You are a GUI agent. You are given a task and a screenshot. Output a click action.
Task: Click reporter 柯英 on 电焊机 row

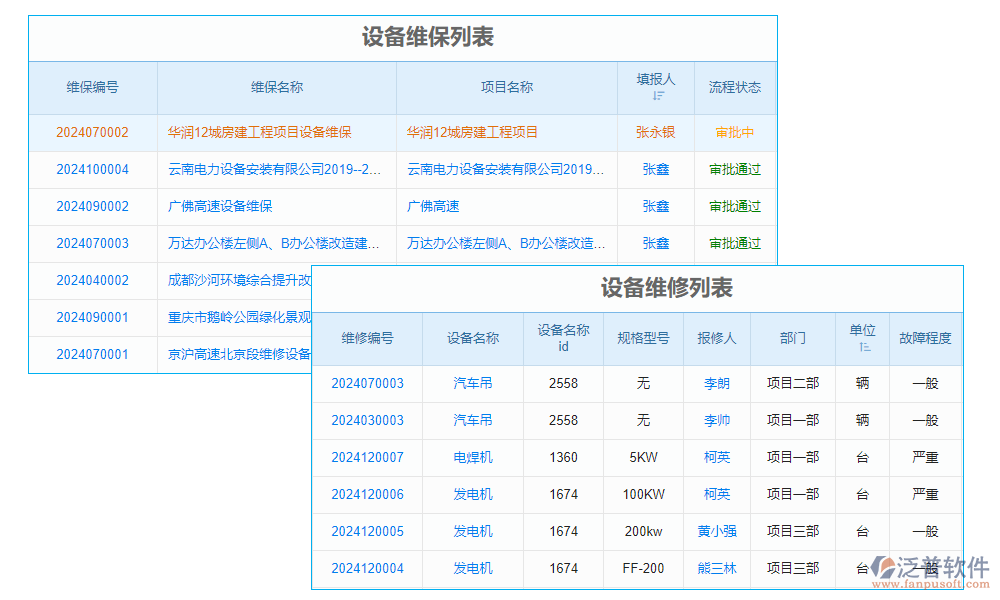(x=717, y=457)
